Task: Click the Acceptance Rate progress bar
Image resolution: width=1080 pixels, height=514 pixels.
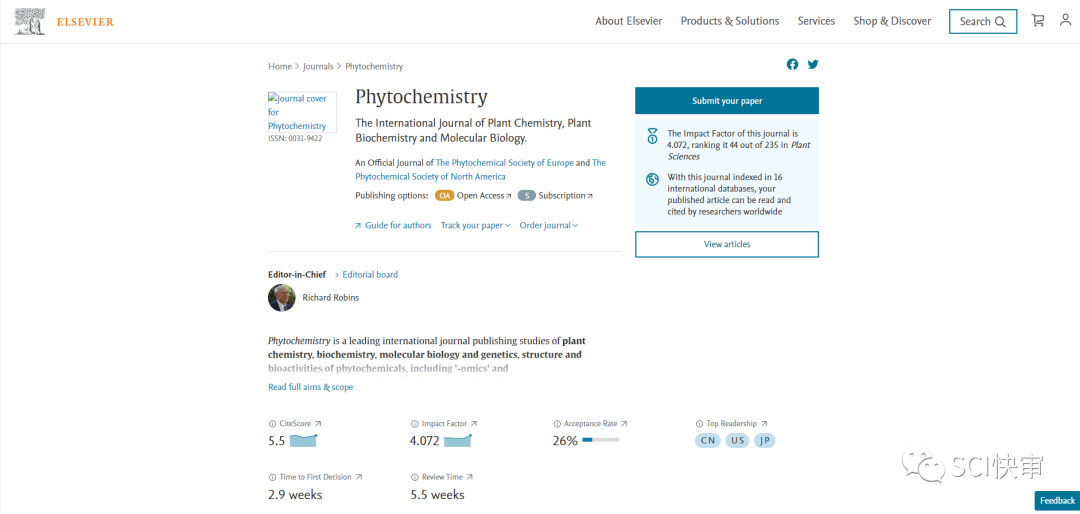Action: click(600, 440)
